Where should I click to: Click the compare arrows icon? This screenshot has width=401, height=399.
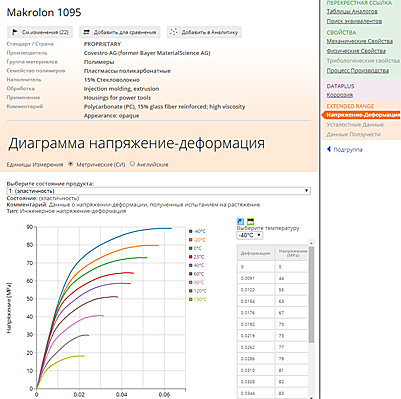[x=86, y=32]
